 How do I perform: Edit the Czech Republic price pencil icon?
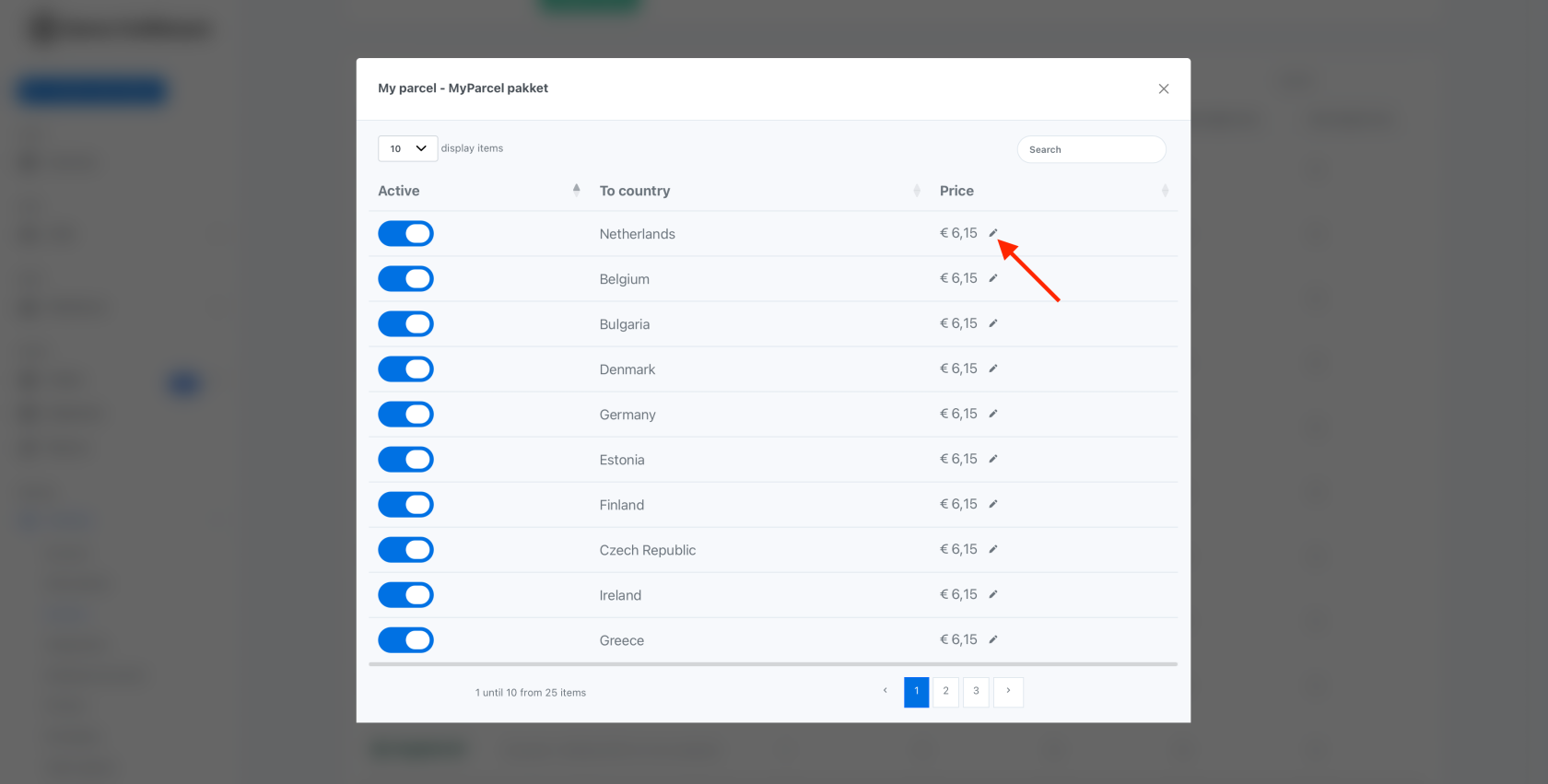993,549
